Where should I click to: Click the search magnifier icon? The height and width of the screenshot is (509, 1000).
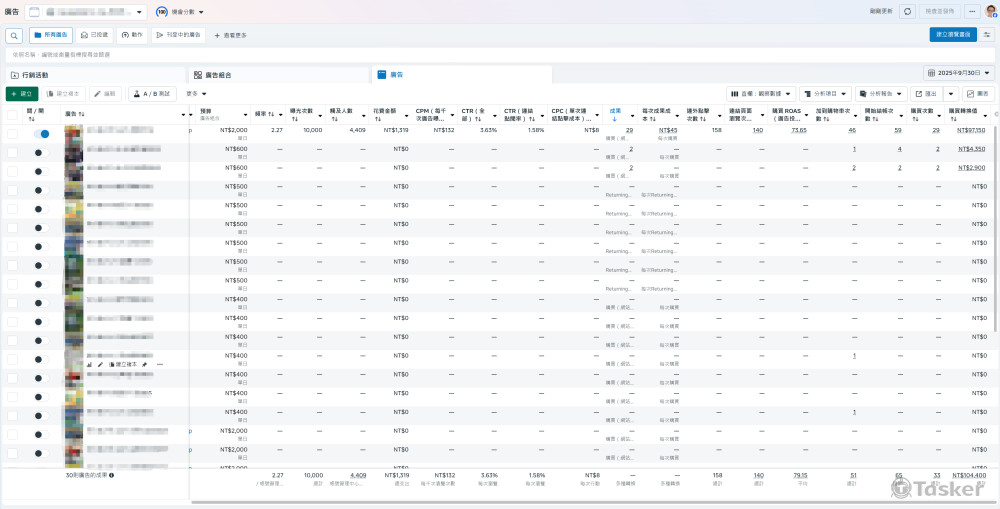click(15, 35)
